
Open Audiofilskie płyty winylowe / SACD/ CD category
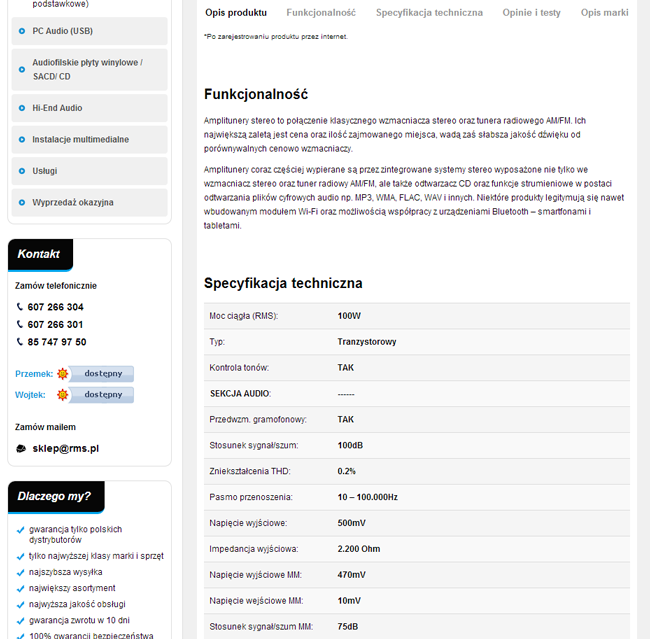pyautogui.click(x=90, y=70)
